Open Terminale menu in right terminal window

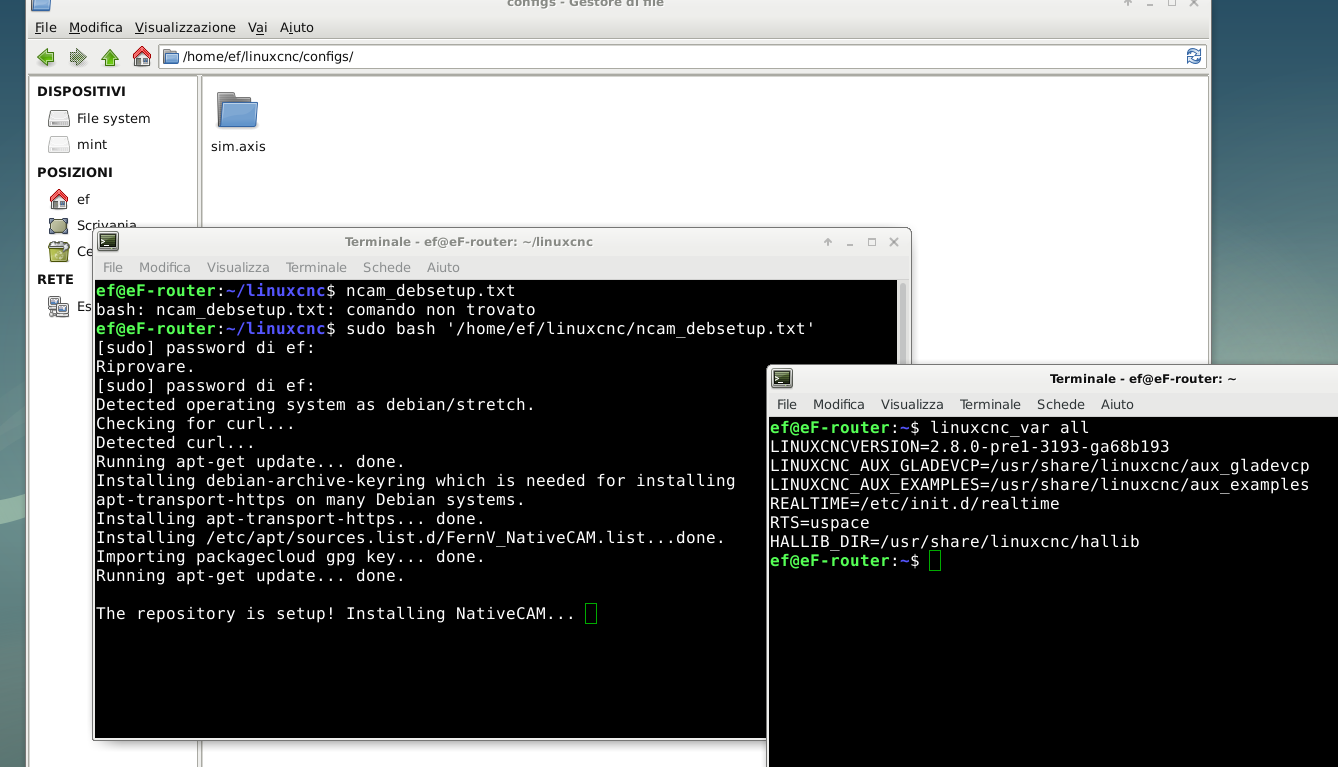[x=990, y=404]
